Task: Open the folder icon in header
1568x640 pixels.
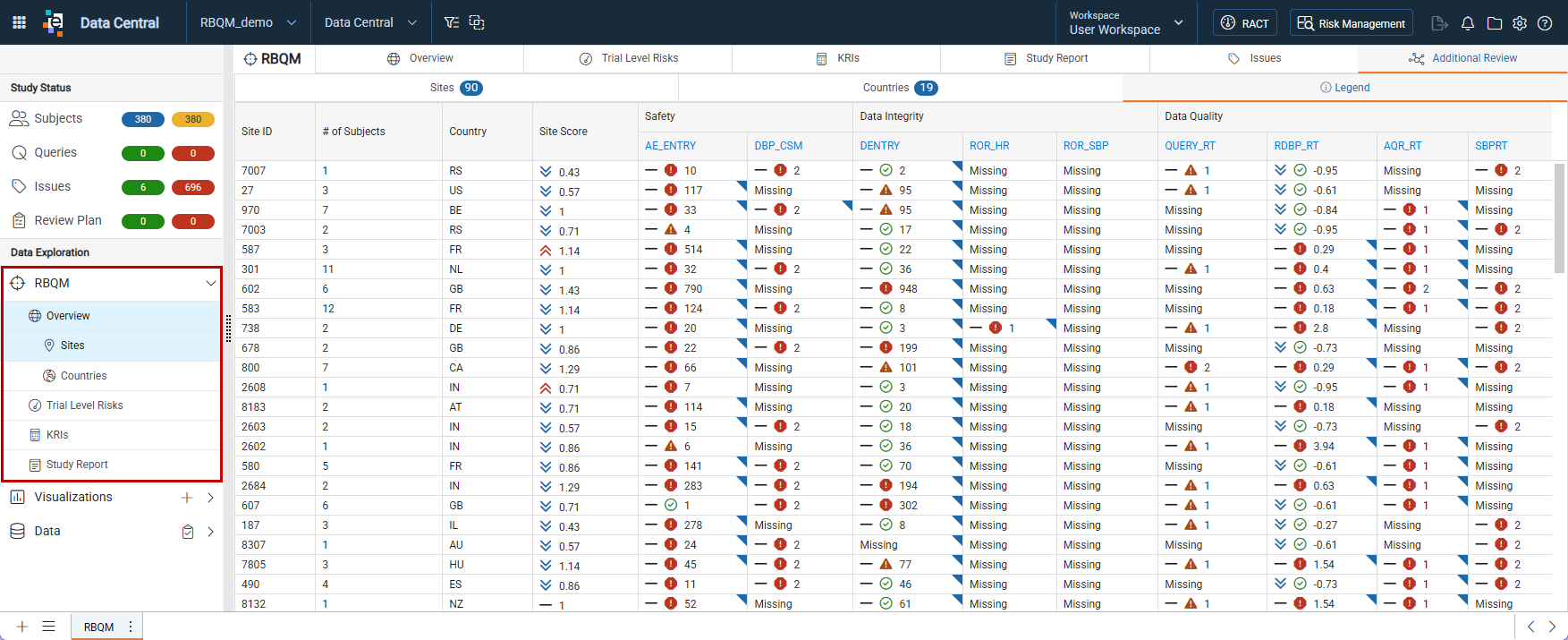Action: pos(1494,23)
